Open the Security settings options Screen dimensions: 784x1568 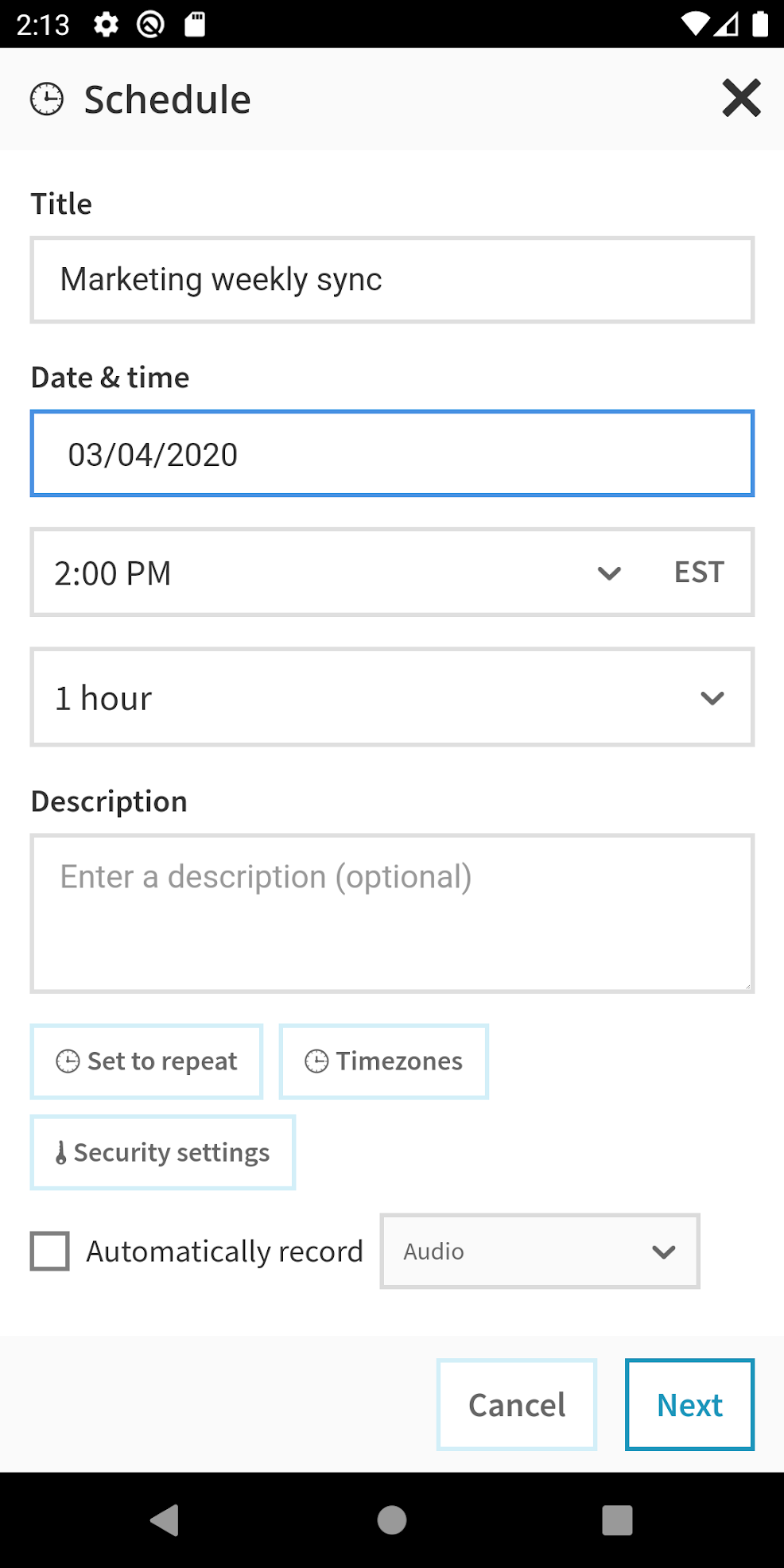point(163,1153)
